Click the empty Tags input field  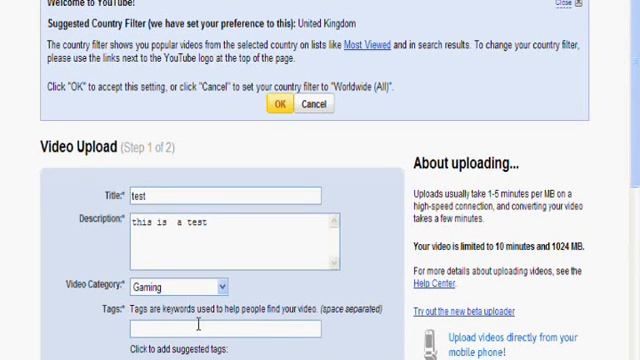[x=226, y=329]
